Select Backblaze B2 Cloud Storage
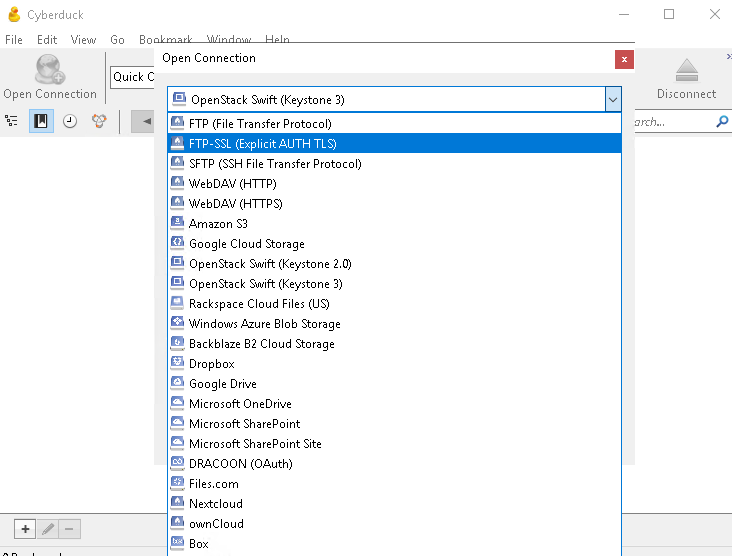 click(394, 344)
